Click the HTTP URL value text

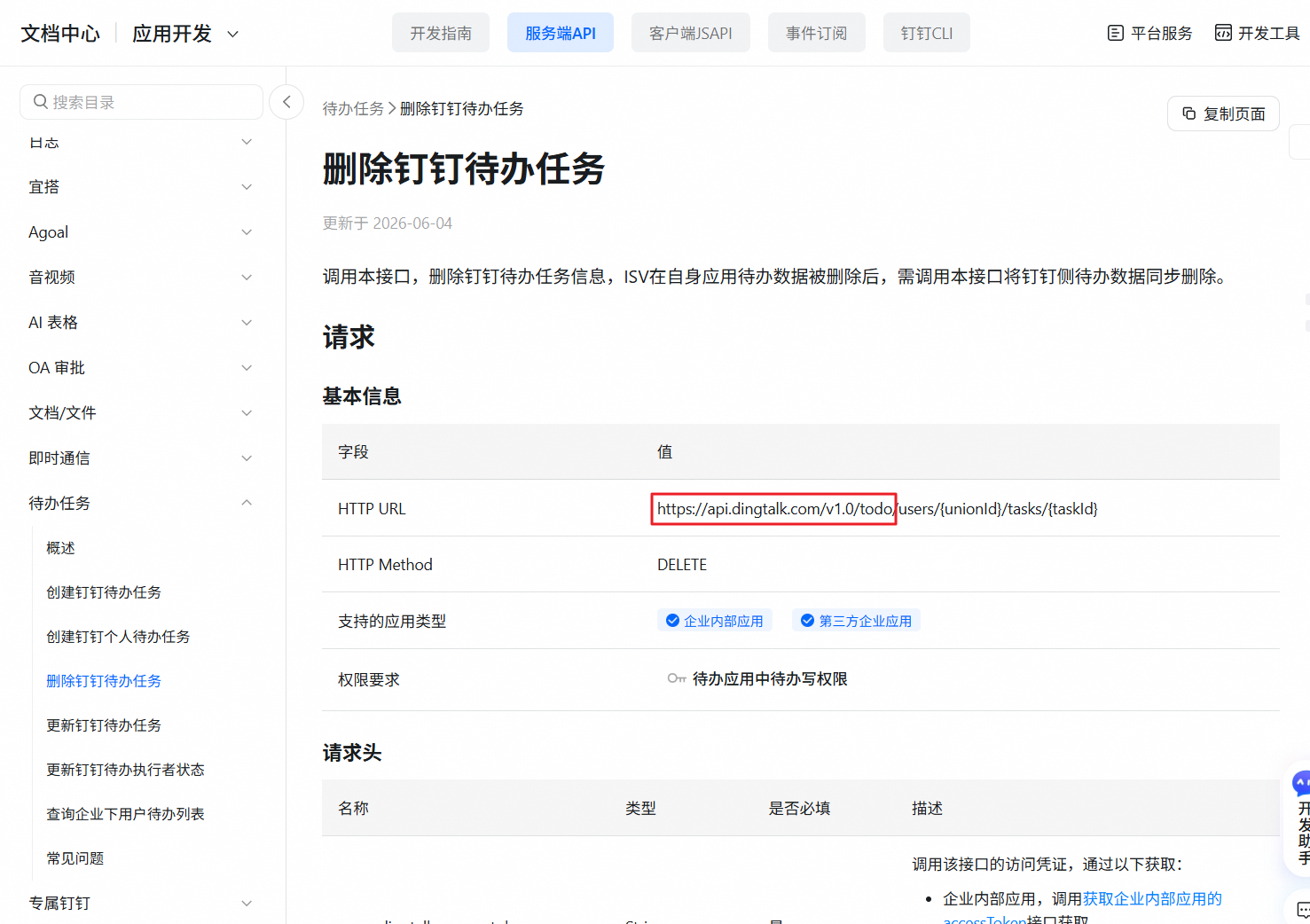point(877,509)
